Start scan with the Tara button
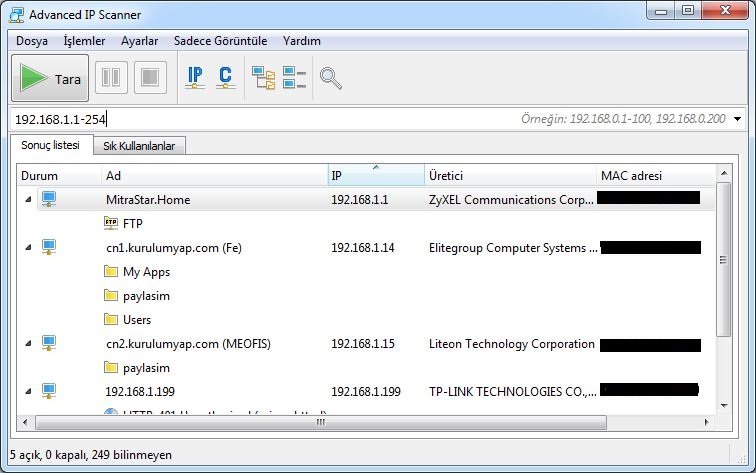Screen dimensions: 756x473 tap(50, 78)
